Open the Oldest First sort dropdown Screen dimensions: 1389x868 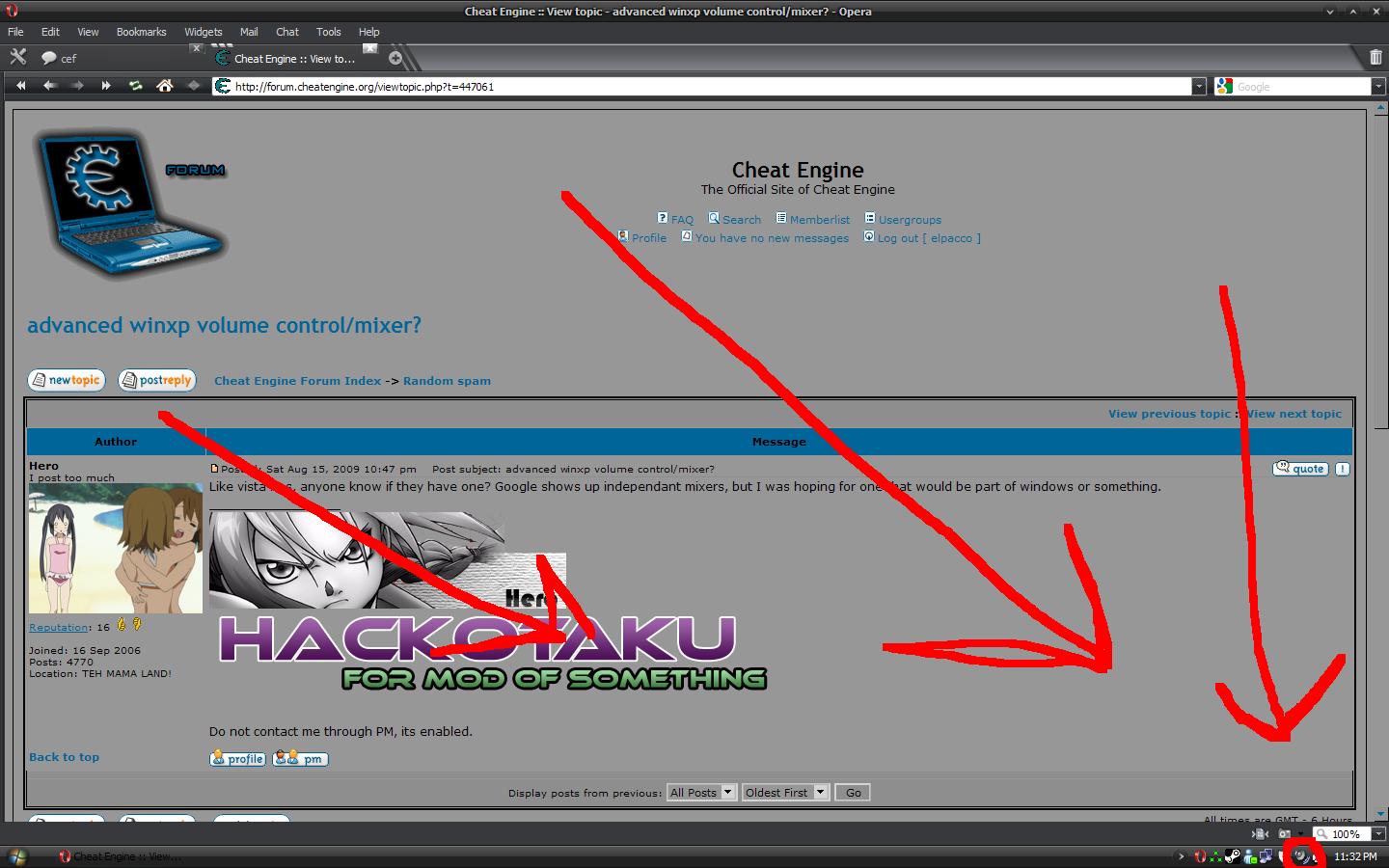pyautogui.click(x=785, y=793)
